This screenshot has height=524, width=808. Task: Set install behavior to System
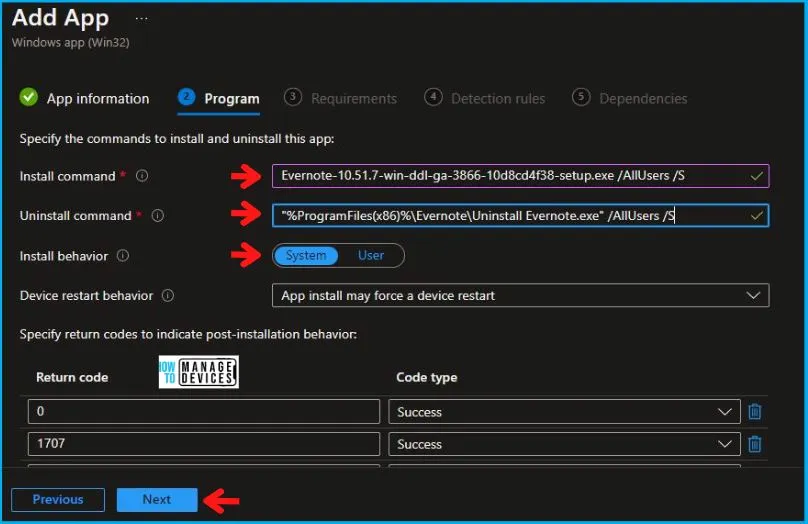coord(306,256)
